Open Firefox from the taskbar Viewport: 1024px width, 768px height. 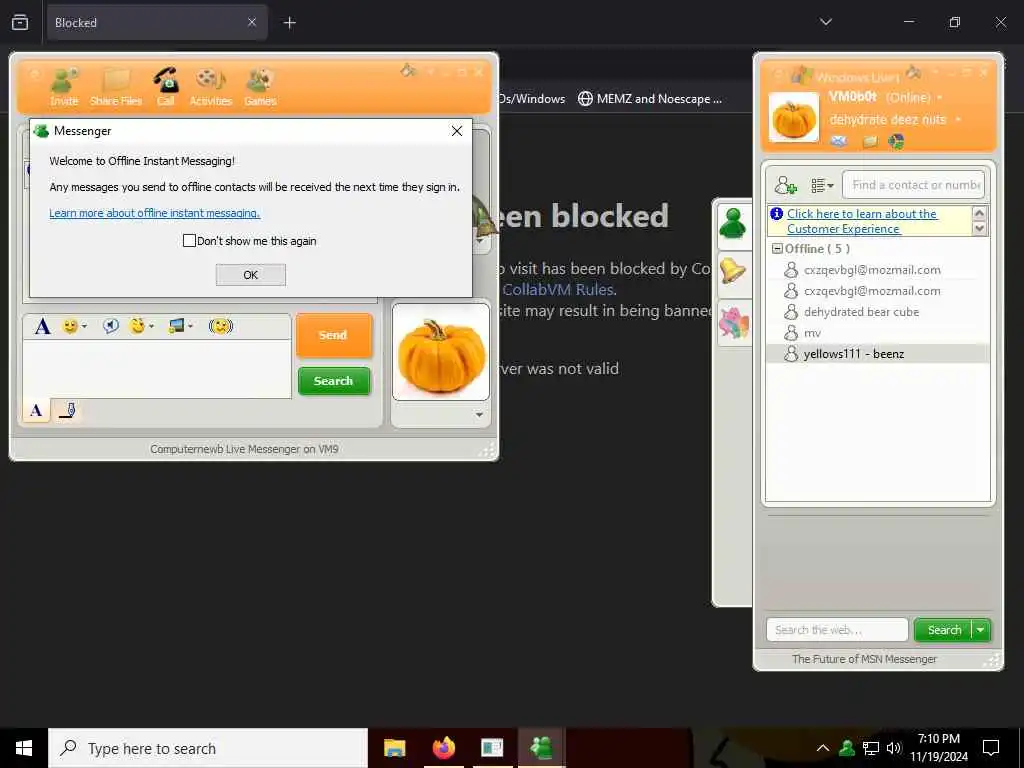pyautogui.click(x=443, y=748)
